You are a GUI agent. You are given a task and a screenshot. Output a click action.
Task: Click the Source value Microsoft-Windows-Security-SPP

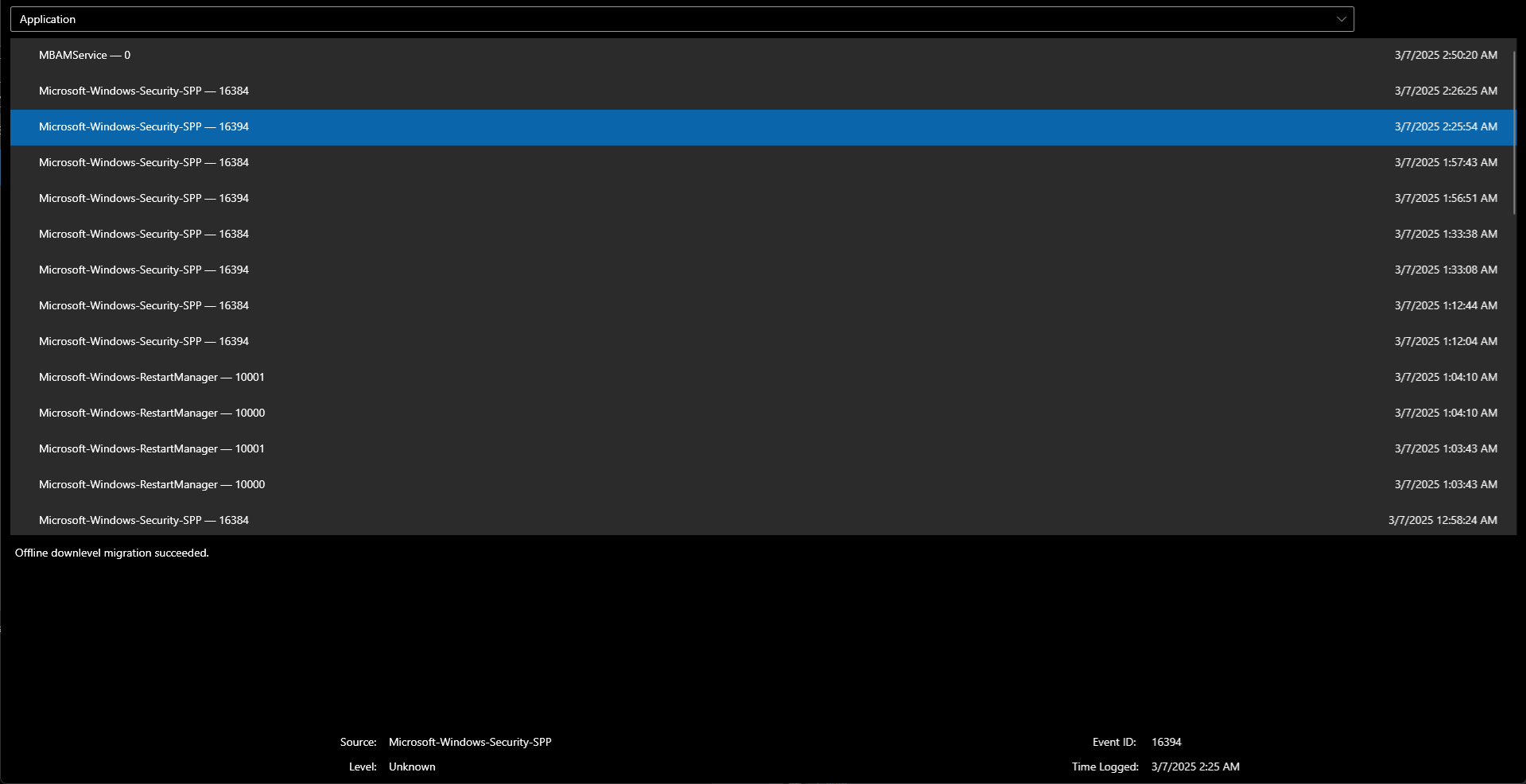470,741
